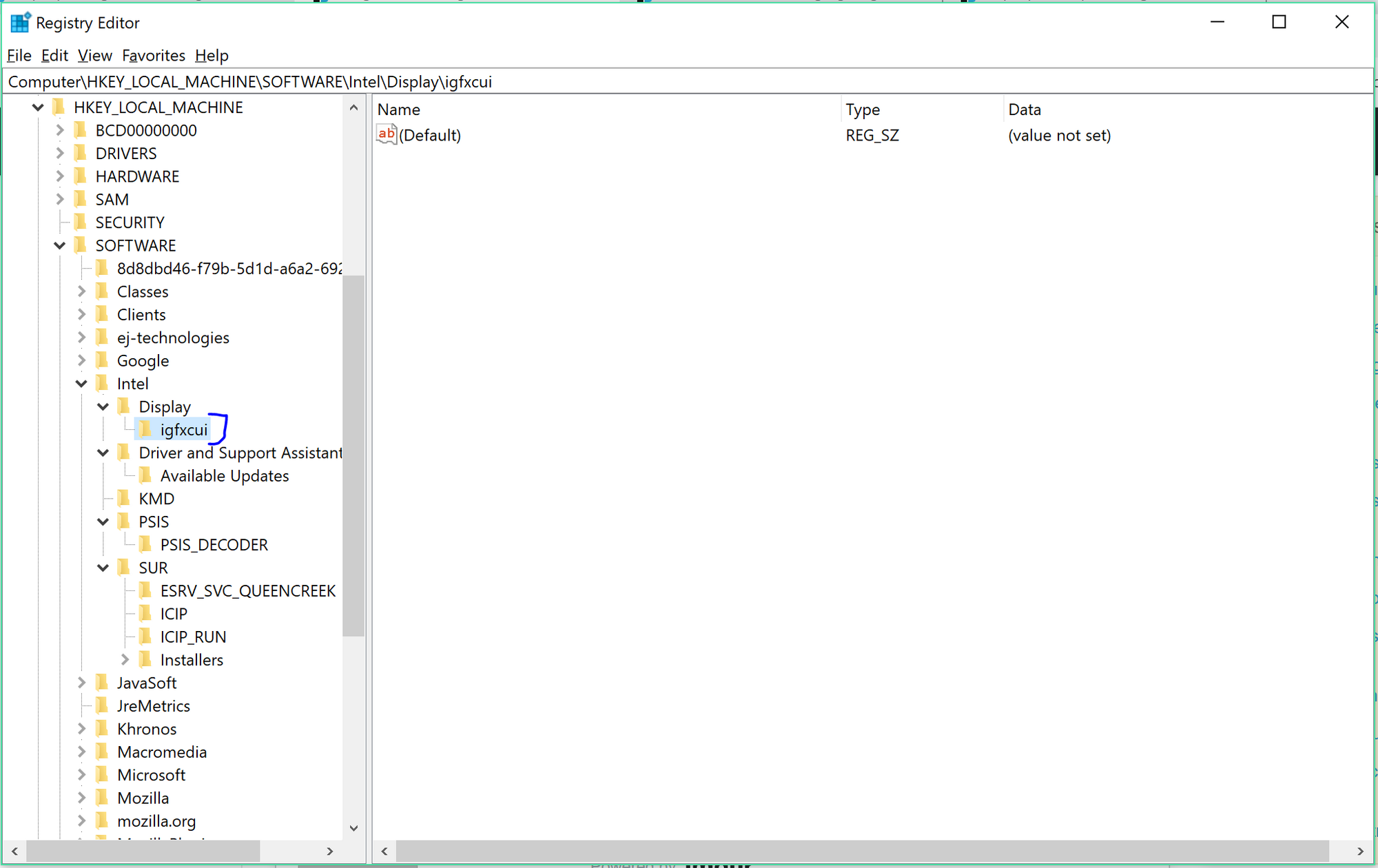
Task: Expand the Khronos key
Action: coord(81,729)
